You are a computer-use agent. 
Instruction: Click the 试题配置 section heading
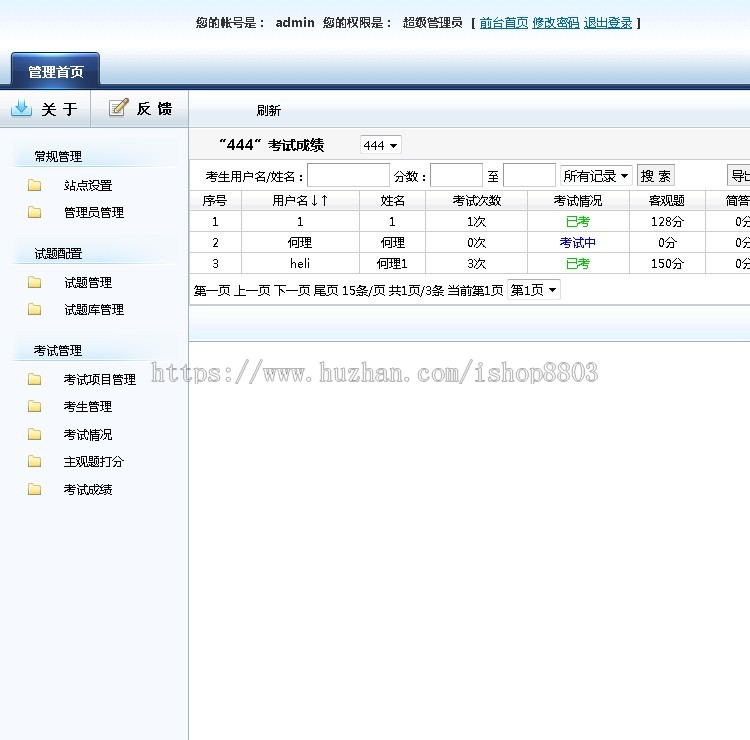click(58, 254)
